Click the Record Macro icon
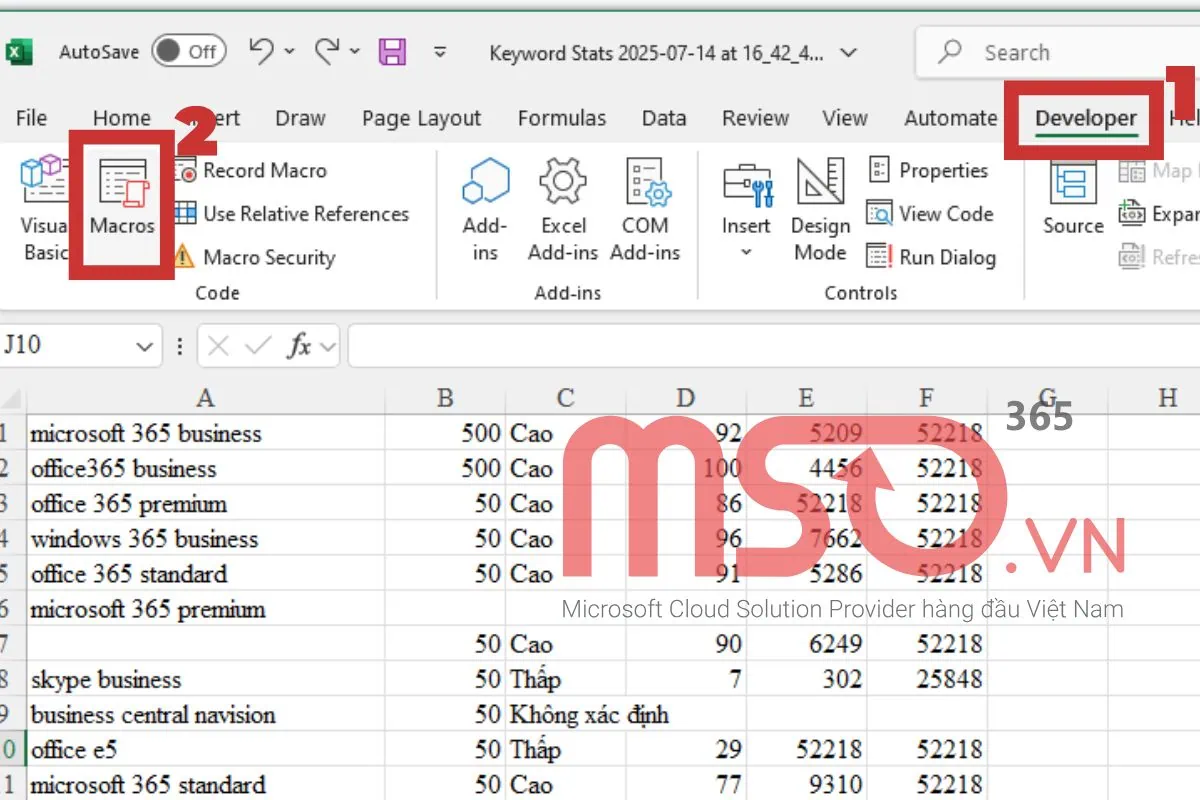Viewport: 1200px width, 800px height. (186, 171)
